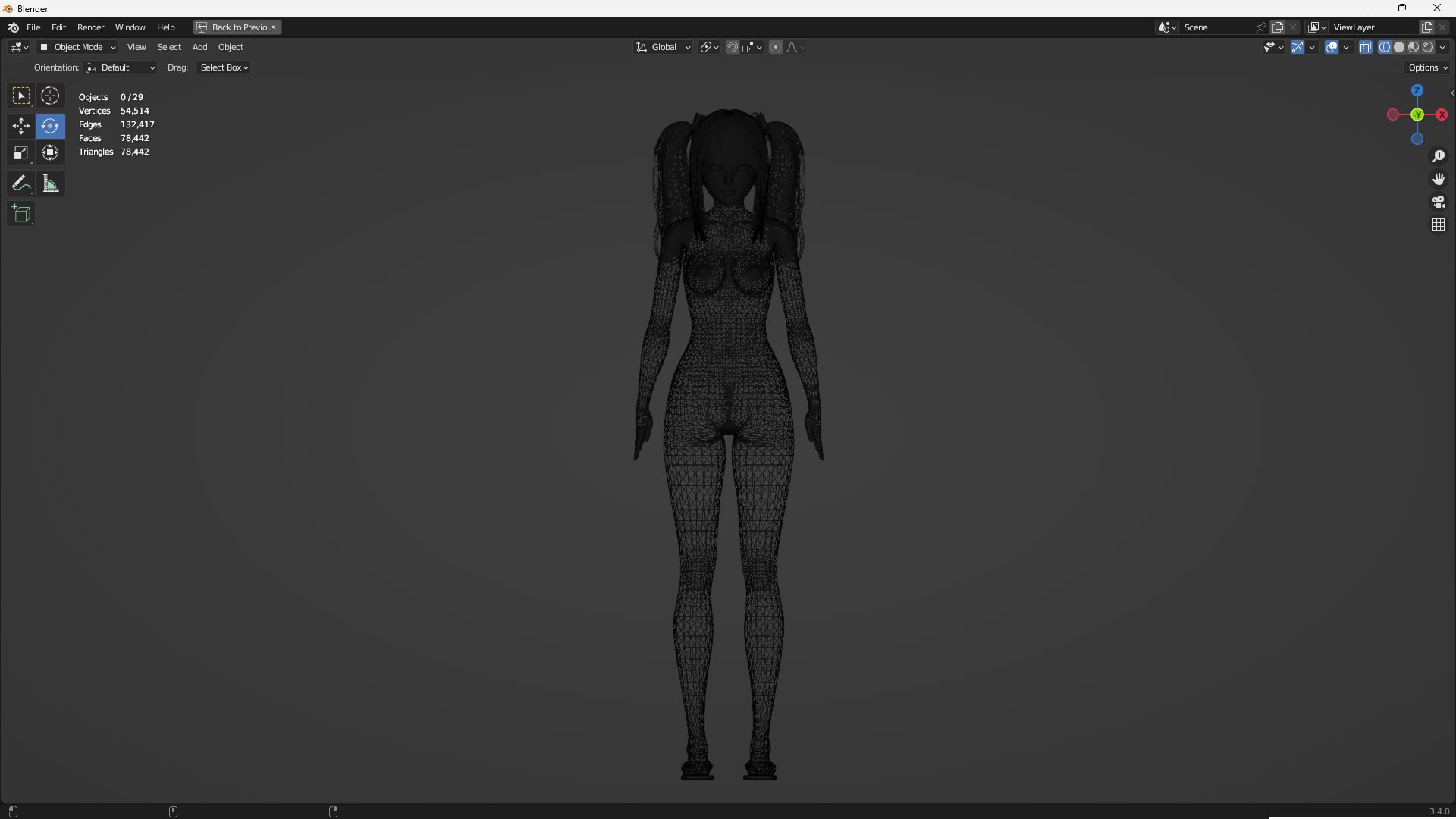Open the editor type dropdown
The width and height of the screenshot is (1456, 819).
(19, 47)
